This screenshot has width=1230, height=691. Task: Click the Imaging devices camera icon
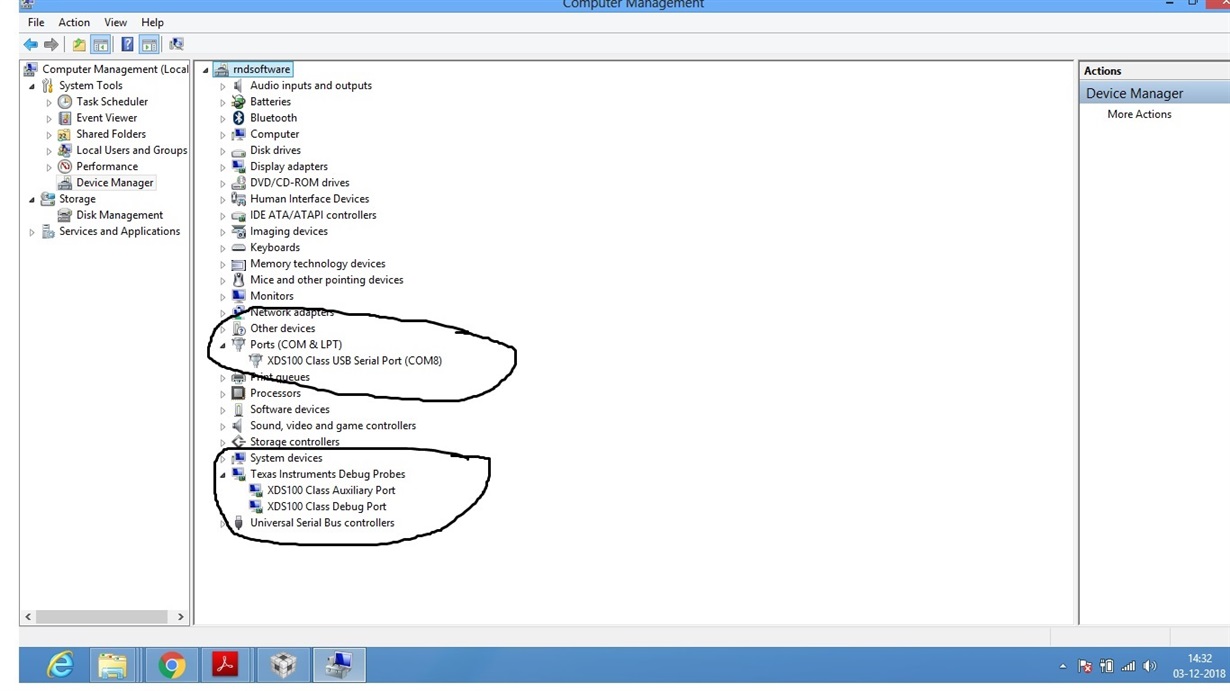[238, 231]
